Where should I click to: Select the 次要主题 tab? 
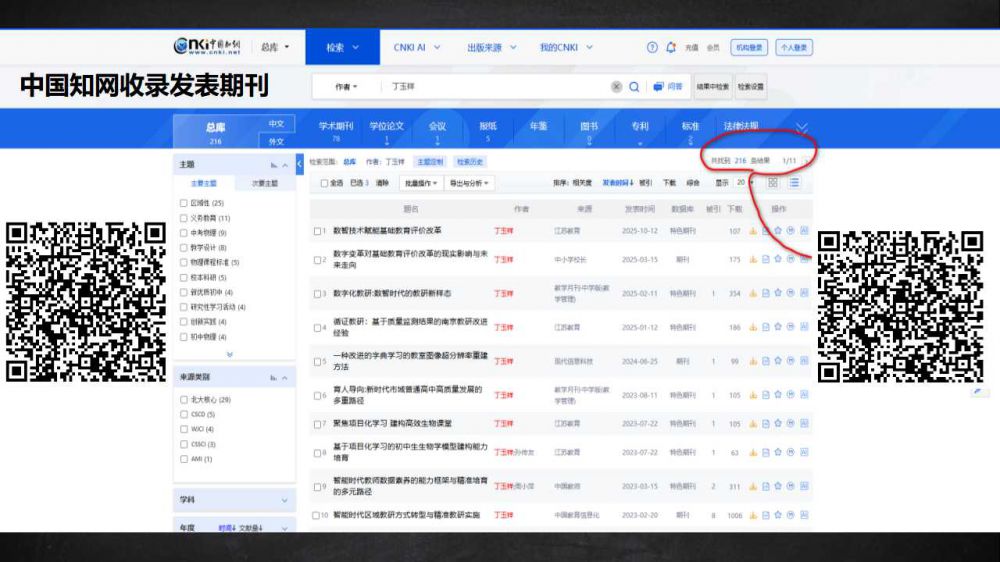pyautogui.click(x=265, y=184)
